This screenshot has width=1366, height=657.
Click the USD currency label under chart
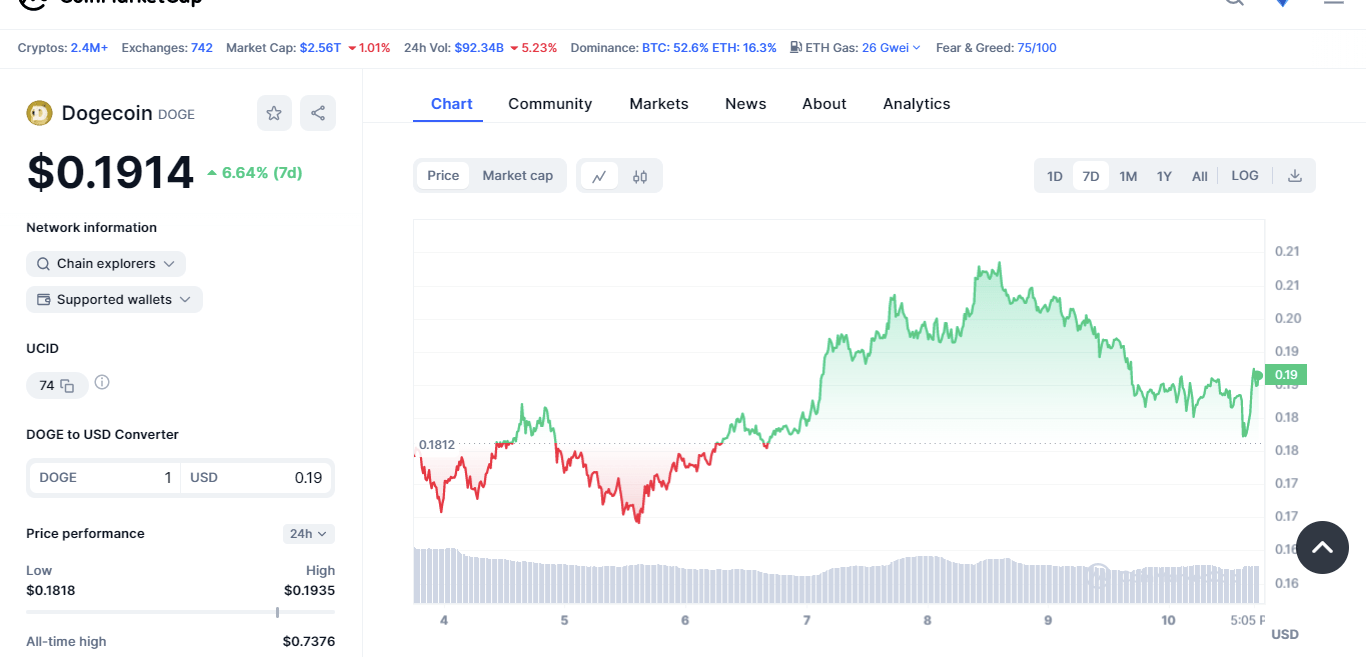[x=1285, y=634]
